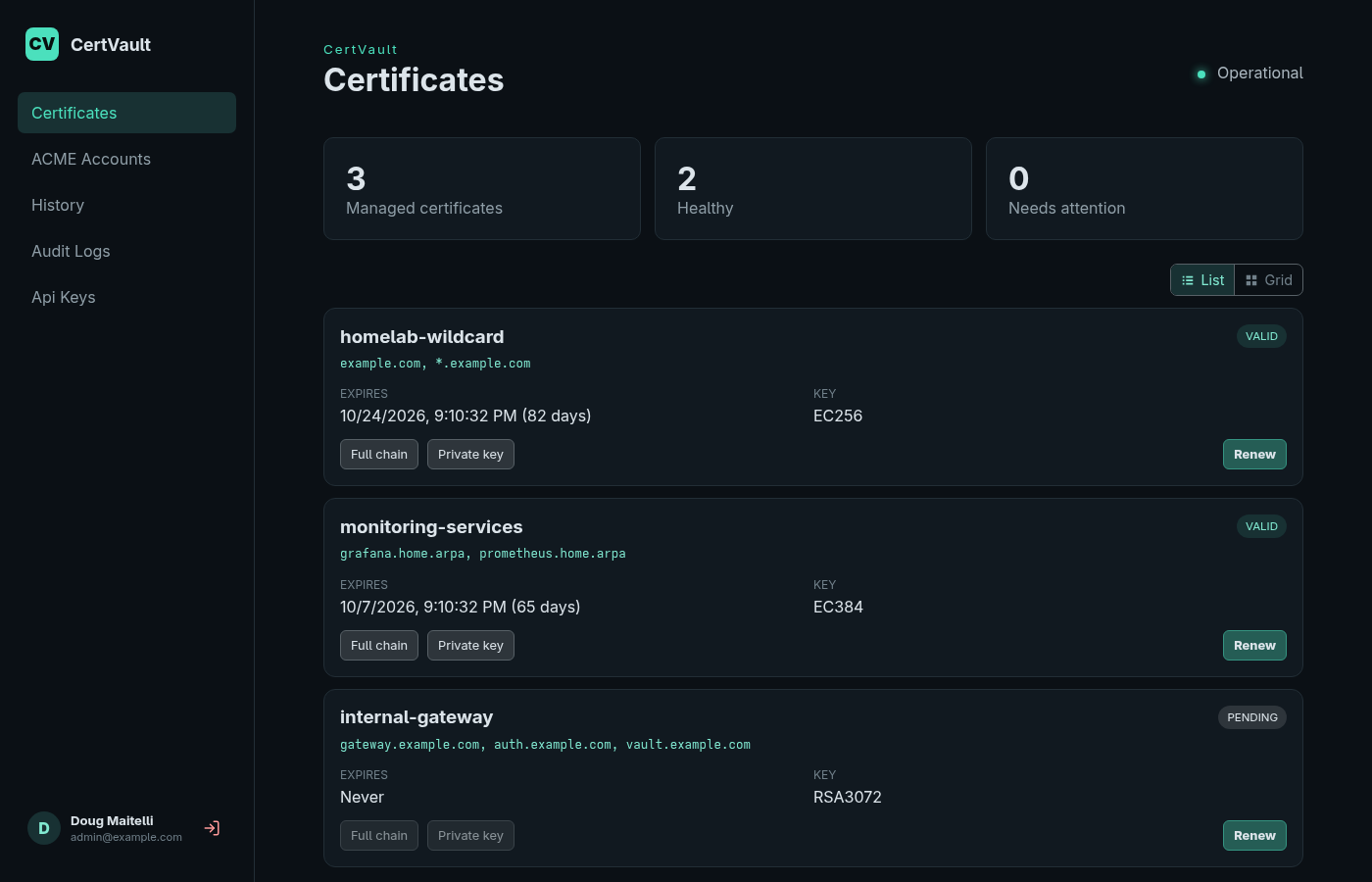Image resolution: width=1372 pixels, height=882 pixels.
Task: Renew the monitoring-services certificate
Action: (x=1254, y=646)
